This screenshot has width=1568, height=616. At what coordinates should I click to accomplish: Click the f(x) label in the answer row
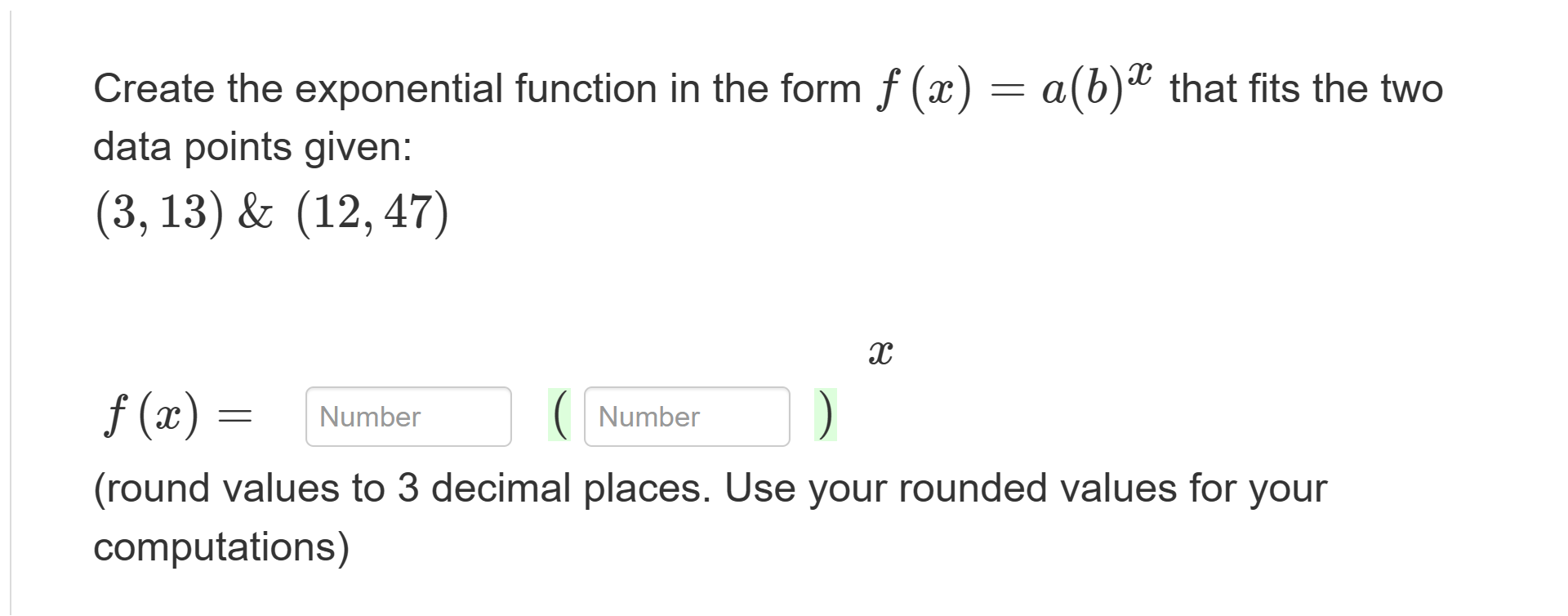[151, 415]
